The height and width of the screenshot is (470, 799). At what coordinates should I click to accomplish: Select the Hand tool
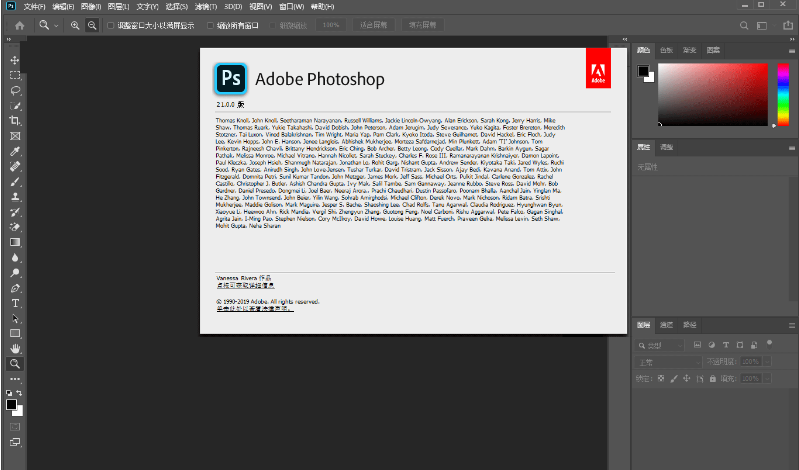click(15, 349)
